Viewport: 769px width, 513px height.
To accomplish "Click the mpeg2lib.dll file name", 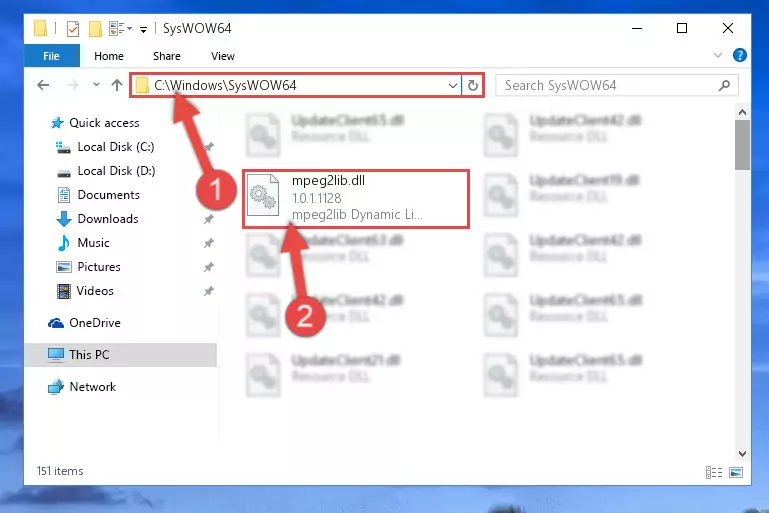I will tap(328, 180).
